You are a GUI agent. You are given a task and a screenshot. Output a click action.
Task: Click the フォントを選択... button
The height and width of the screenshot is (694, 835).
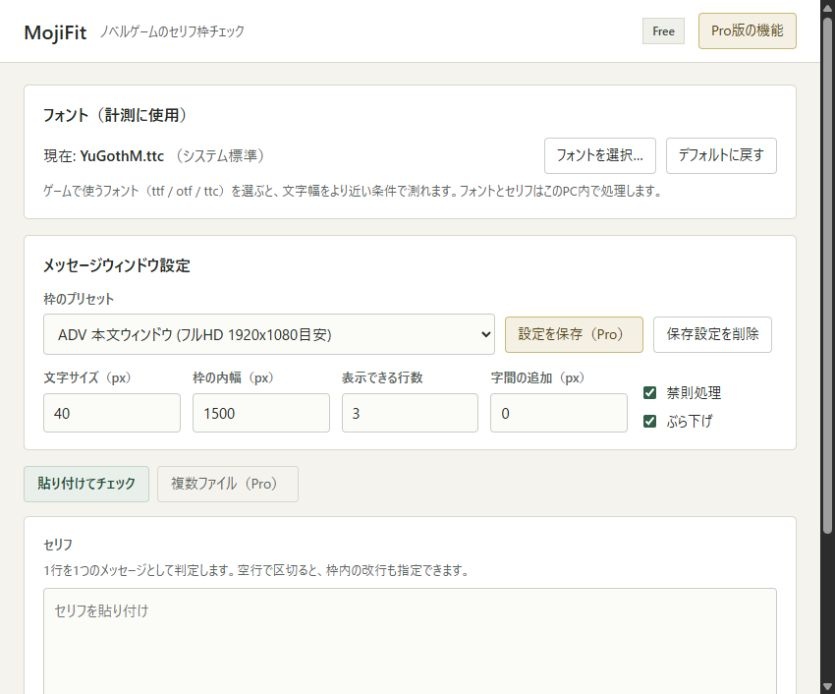pyautogui.click(x=600, y=156)
